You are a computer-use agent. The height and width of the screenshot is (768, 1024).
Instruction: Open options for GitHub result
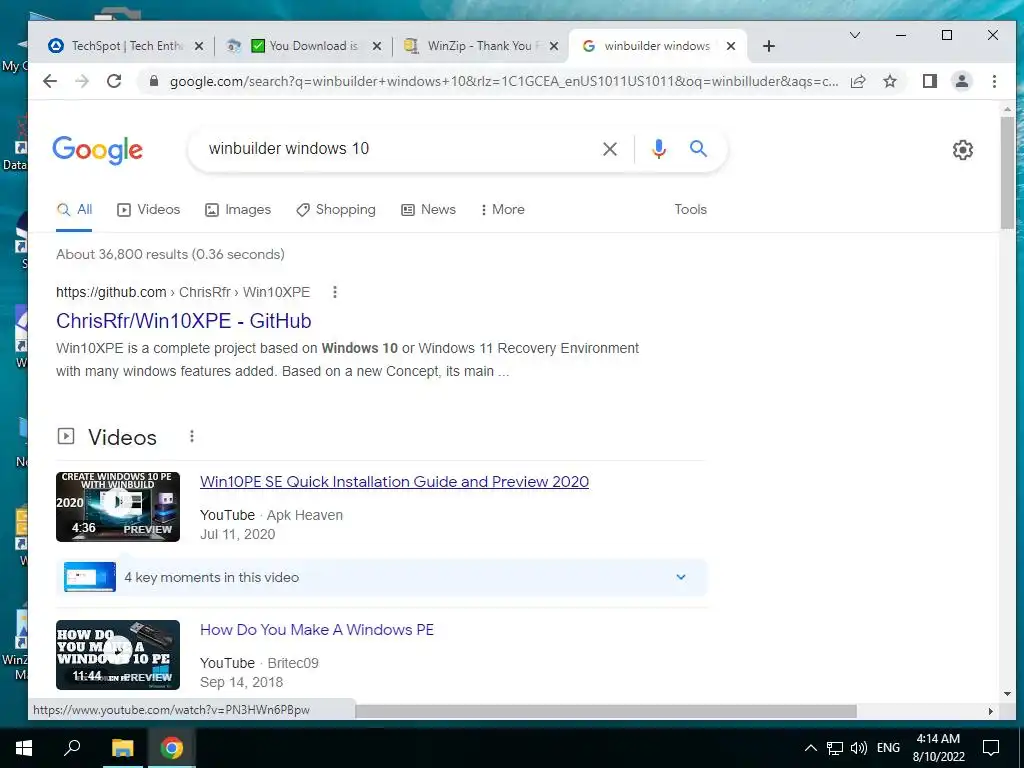[x=335, y=292]
